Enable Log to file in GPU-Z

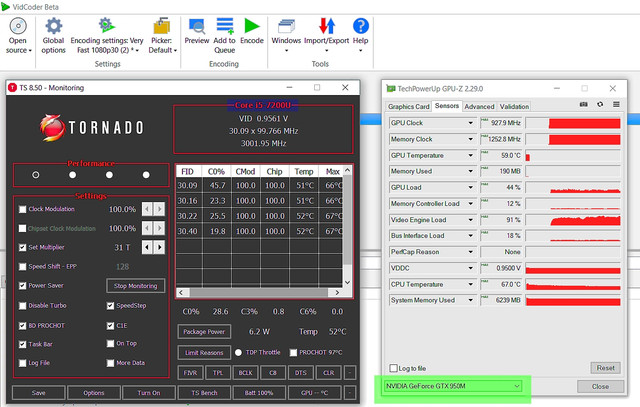[393, 368]
